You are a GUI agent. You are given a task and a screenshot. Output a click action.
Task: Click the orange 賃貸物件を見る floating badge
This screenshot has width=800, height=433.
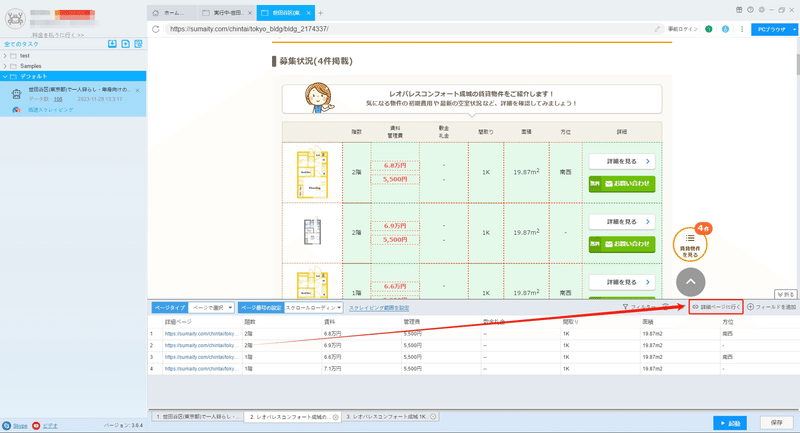690,245
